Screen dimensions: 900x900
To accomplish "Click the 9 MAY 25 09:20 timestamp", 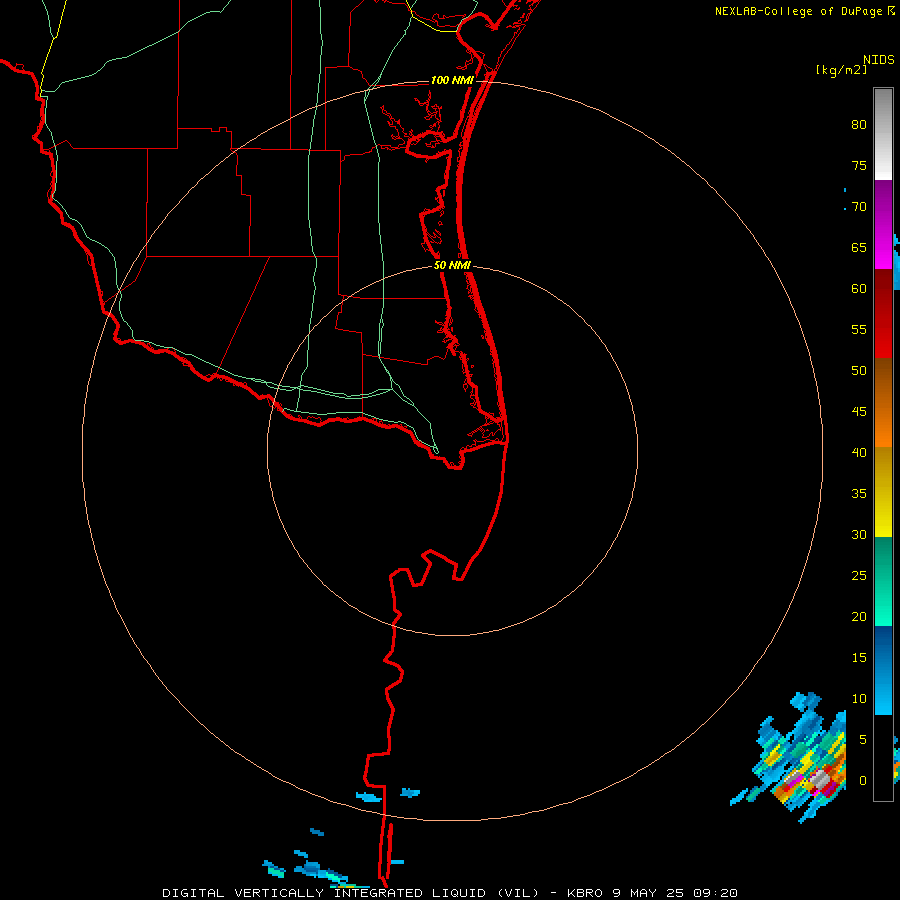I will tap(677, 893).
